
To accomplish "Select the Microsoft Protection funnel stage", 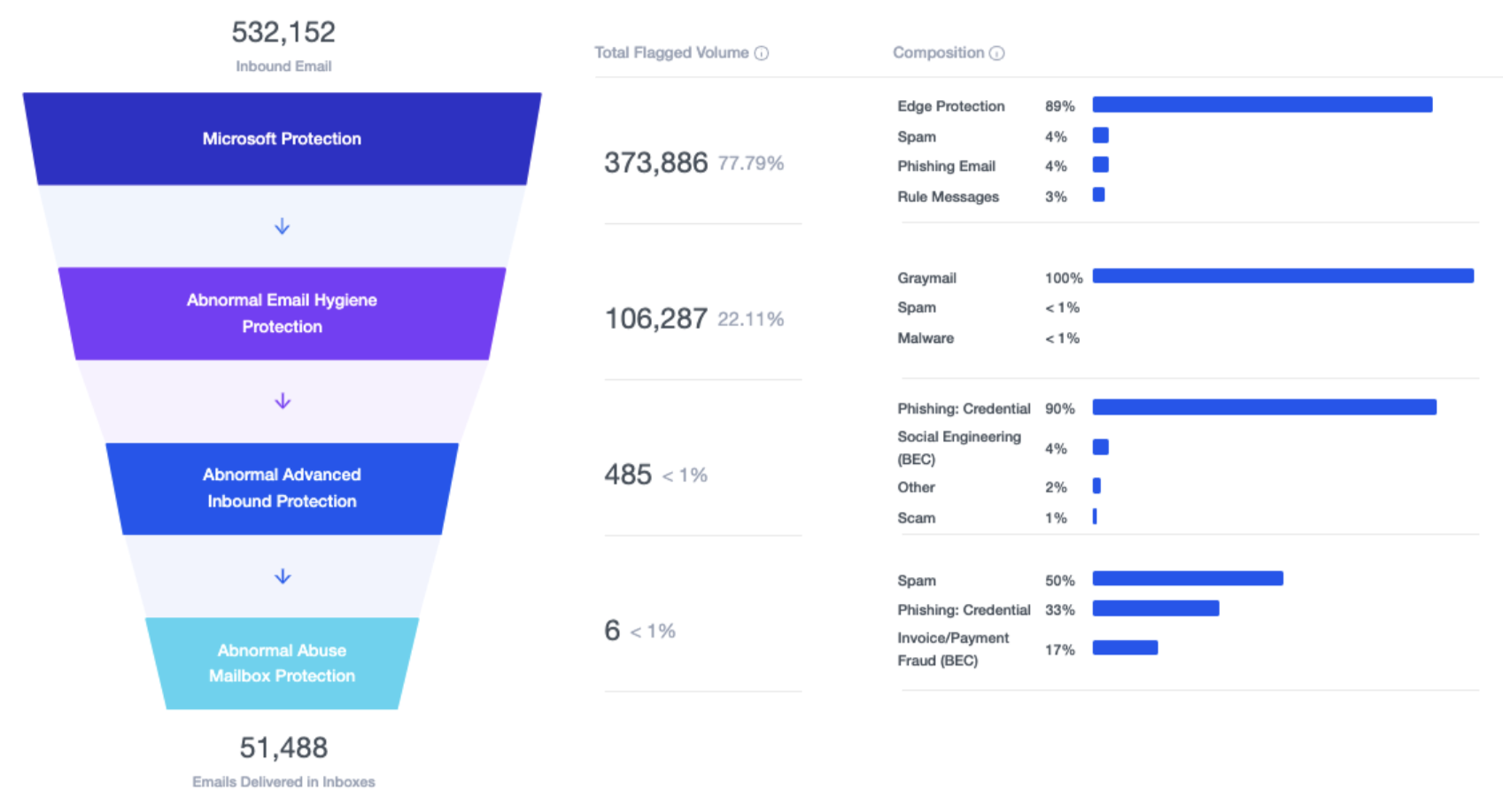I will (282, 139).
